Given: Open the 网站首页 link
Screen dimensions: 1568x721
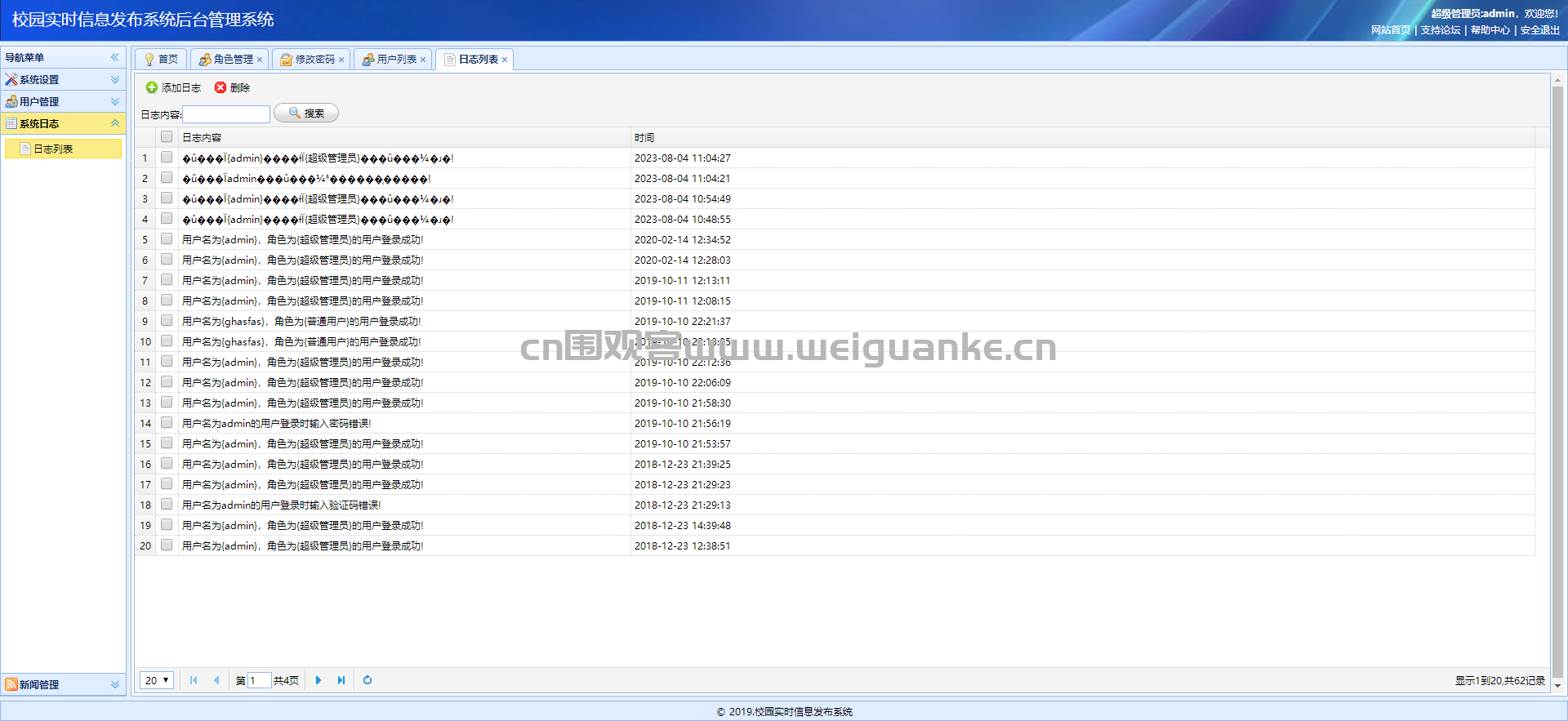Looking at the screenshot, I should pyautogui.click(x=1391, y=30).
